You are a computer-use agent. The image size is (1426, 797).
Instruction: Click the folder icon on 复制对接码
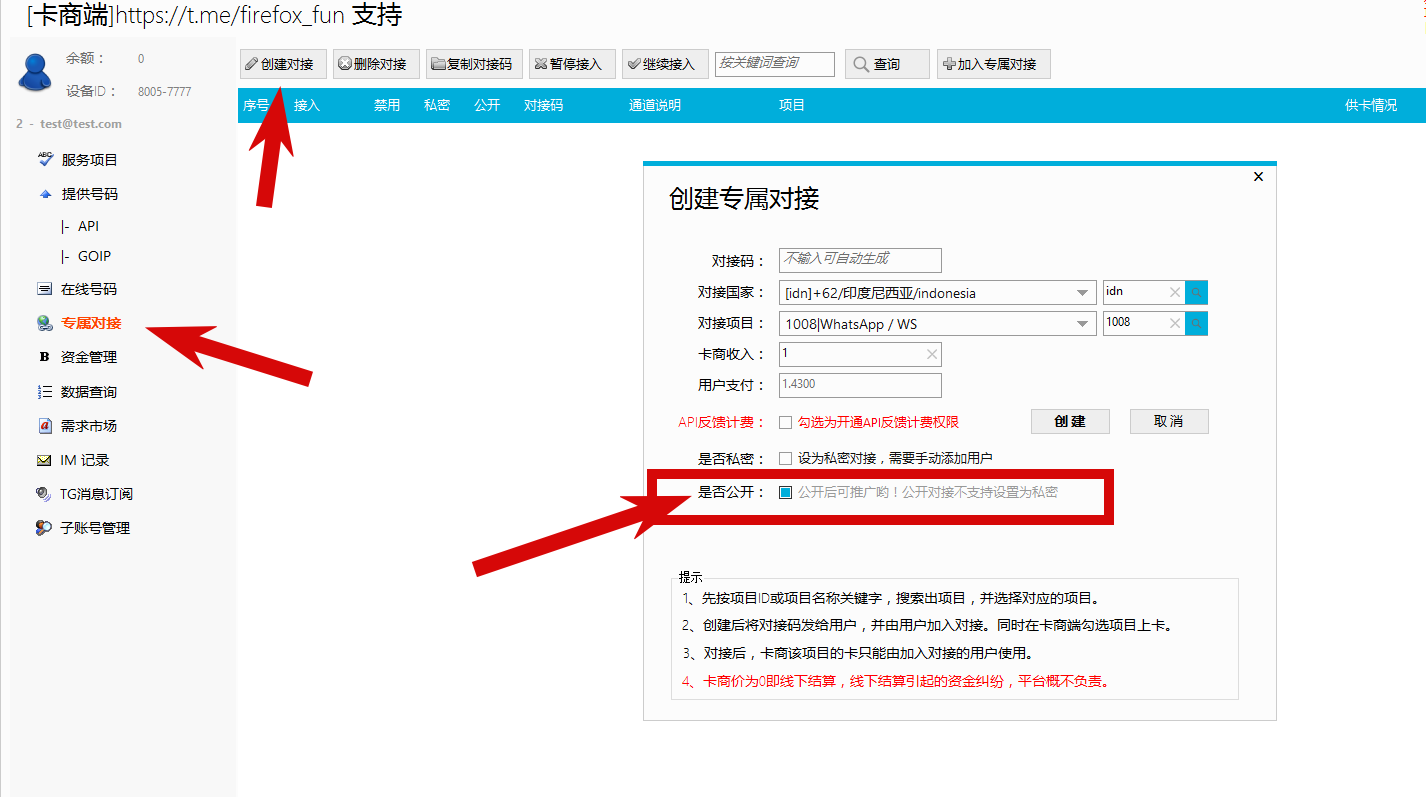point(438,64)
